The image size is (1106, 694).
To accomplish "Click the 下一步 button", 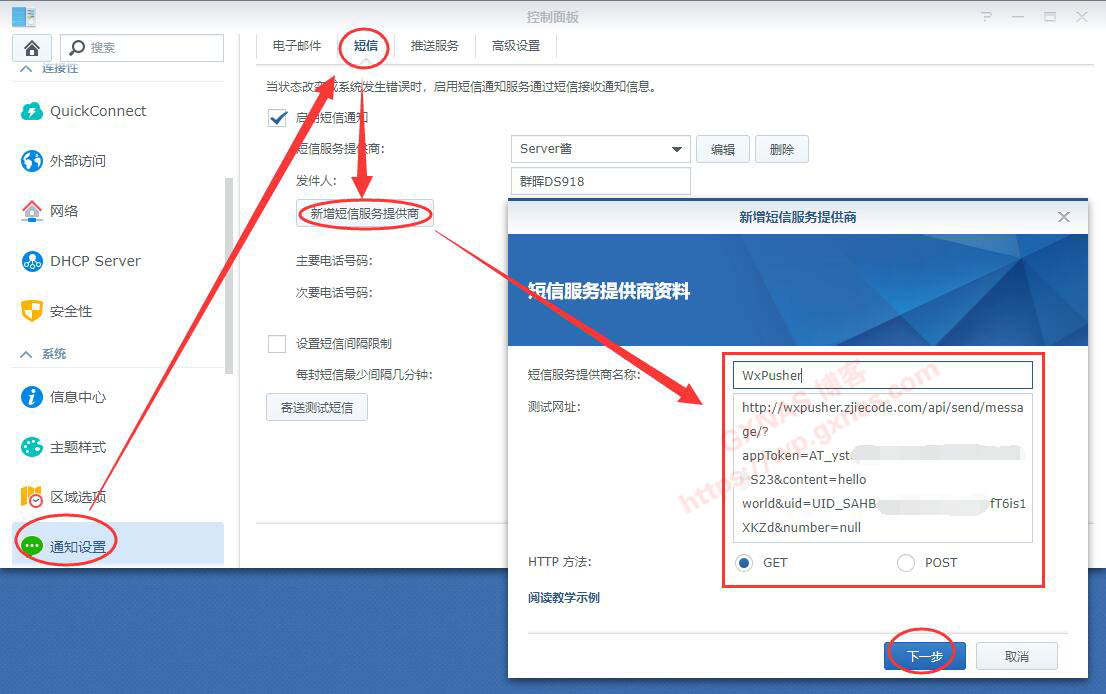I will [x=924, y=656].
